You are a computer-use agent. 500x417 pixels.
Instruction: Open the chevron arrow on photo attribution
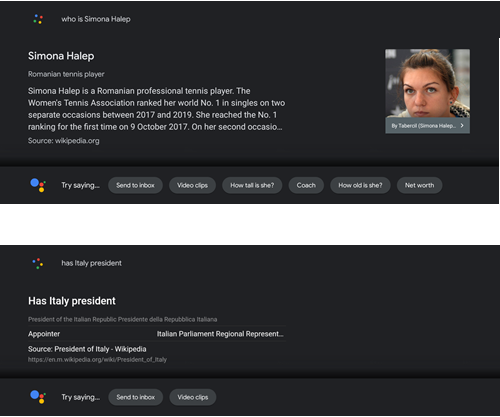point(462,126)
